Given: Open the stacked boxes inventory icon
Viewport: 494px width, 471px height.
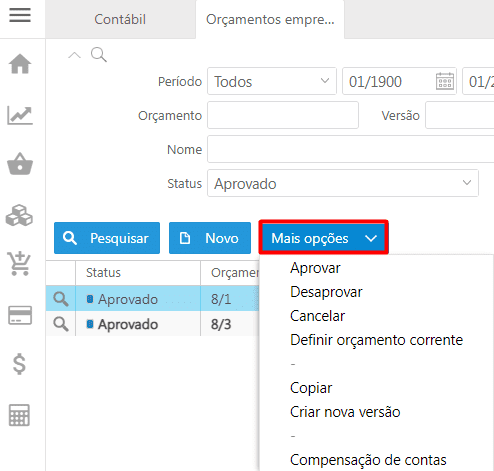Looking at the screenshot, I should point(19,215).
